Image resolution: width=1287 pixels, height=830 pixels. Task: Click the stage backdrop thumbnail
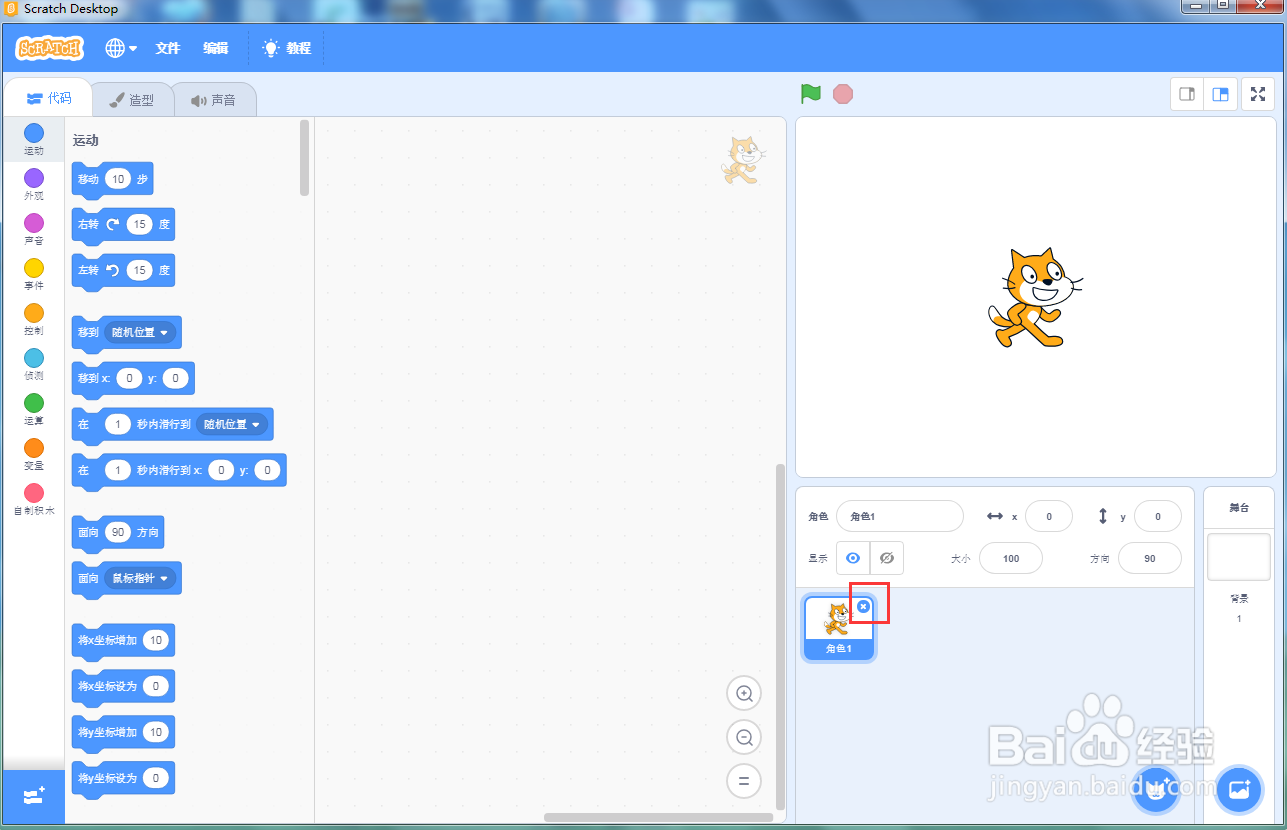coord(1239,557)
